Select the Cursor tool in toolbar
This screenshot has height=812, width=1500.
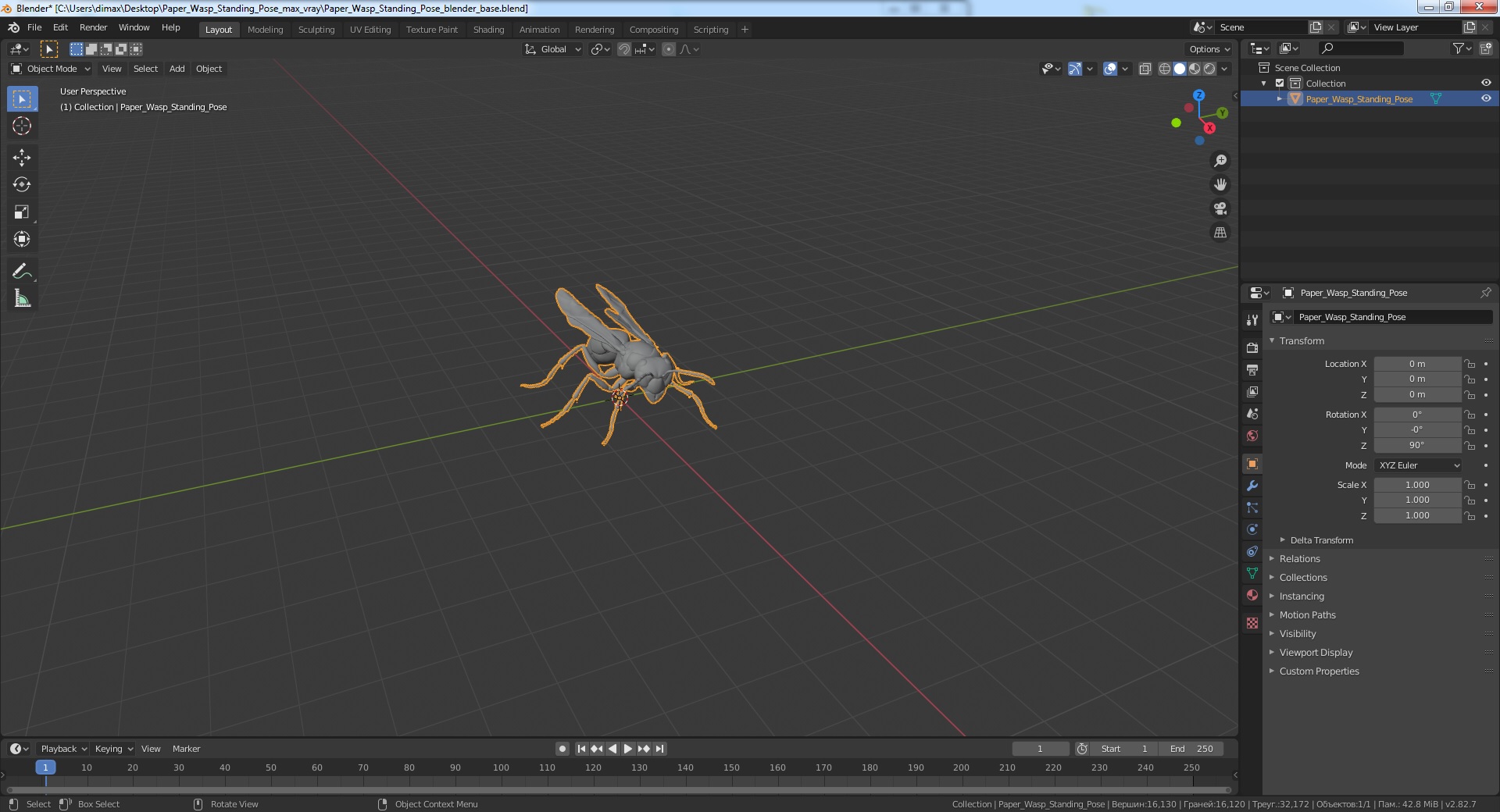click(x=22, y=126)
